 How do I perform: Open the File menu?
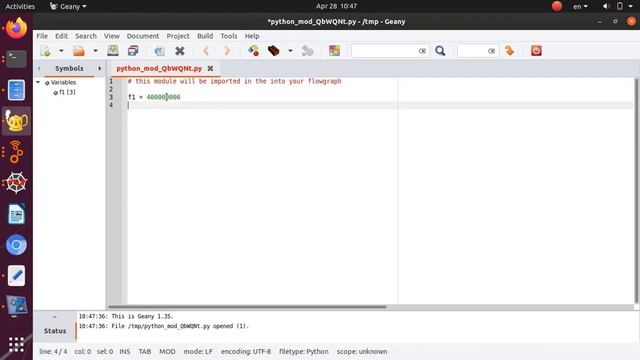pos(42,36)
